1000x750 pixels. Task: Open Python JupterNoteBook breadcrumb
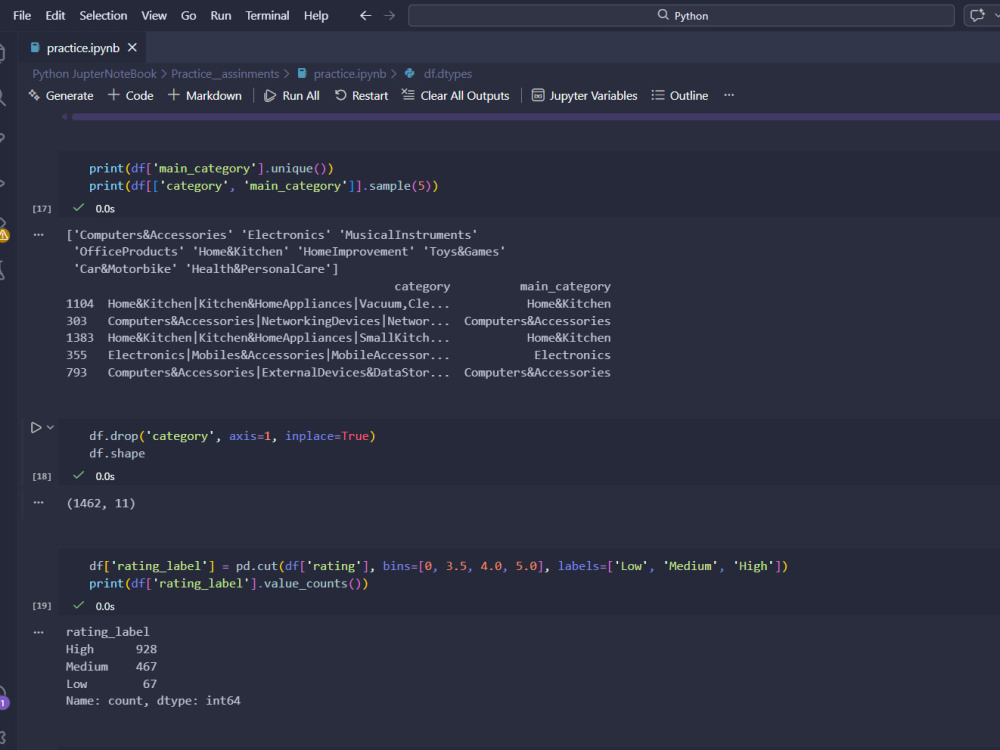tap(94, 74)
